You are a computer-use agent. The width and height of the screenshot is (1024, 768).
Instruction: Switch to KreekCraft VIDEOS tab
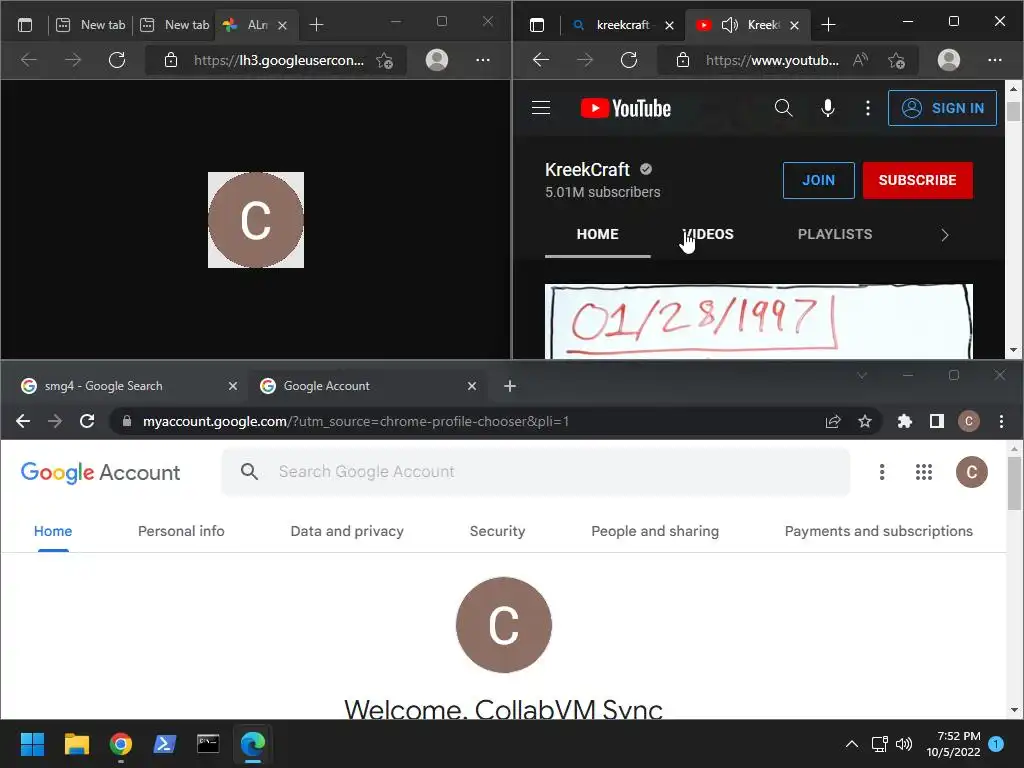coord(708,234)
